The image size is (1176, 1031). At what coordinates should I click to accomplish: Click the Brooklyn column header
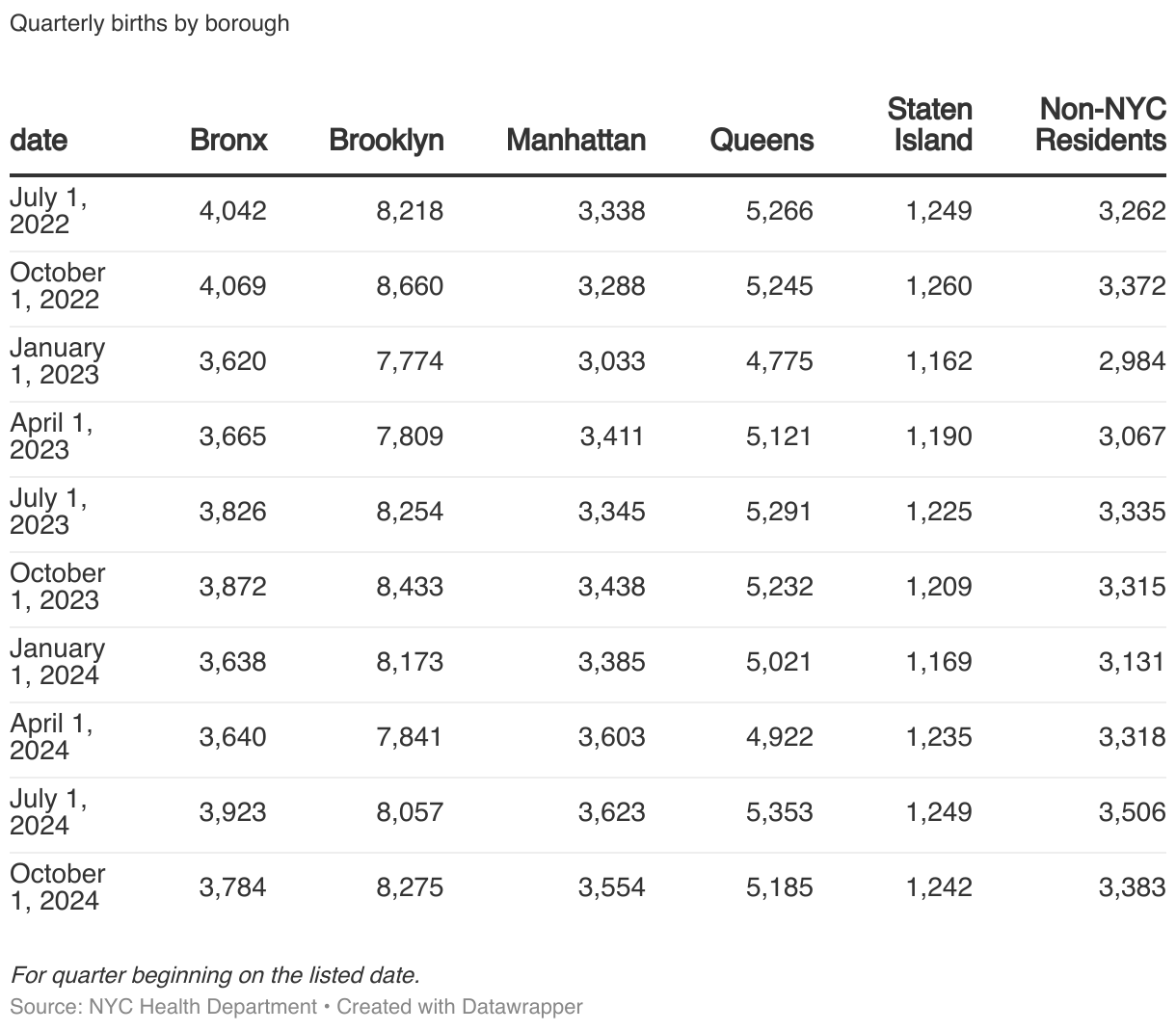386,140
